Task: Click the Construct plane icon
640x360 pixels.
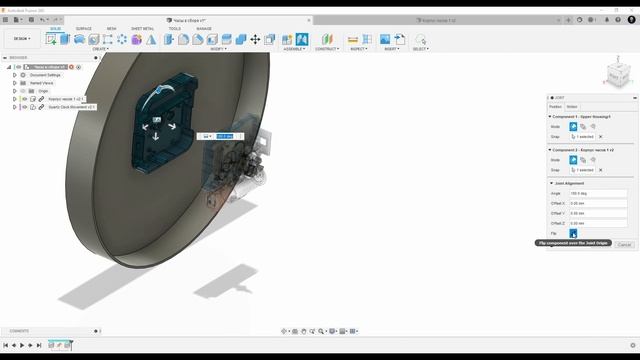Action: click(327, 39)
